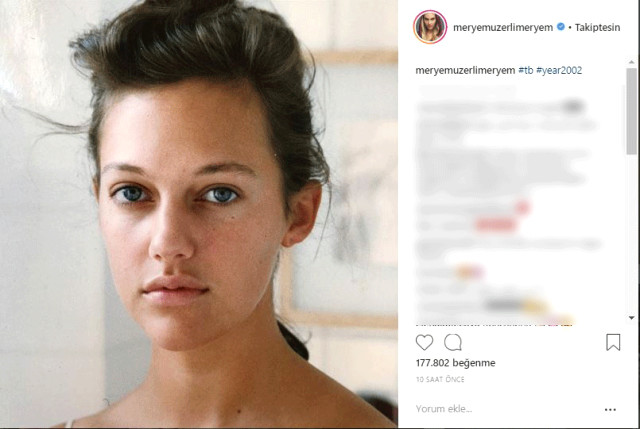The height and width of the screenshot is (429, 640).
Task: Toggle the Takiptesin following button
Action: 597,27
